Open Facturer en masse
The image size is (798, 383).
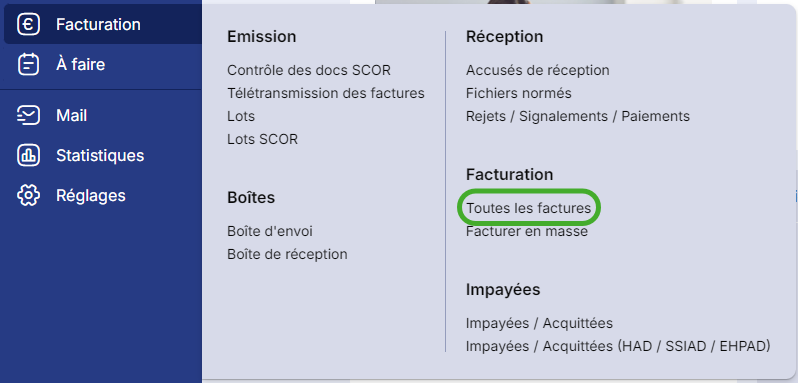(x=527, y=231)
